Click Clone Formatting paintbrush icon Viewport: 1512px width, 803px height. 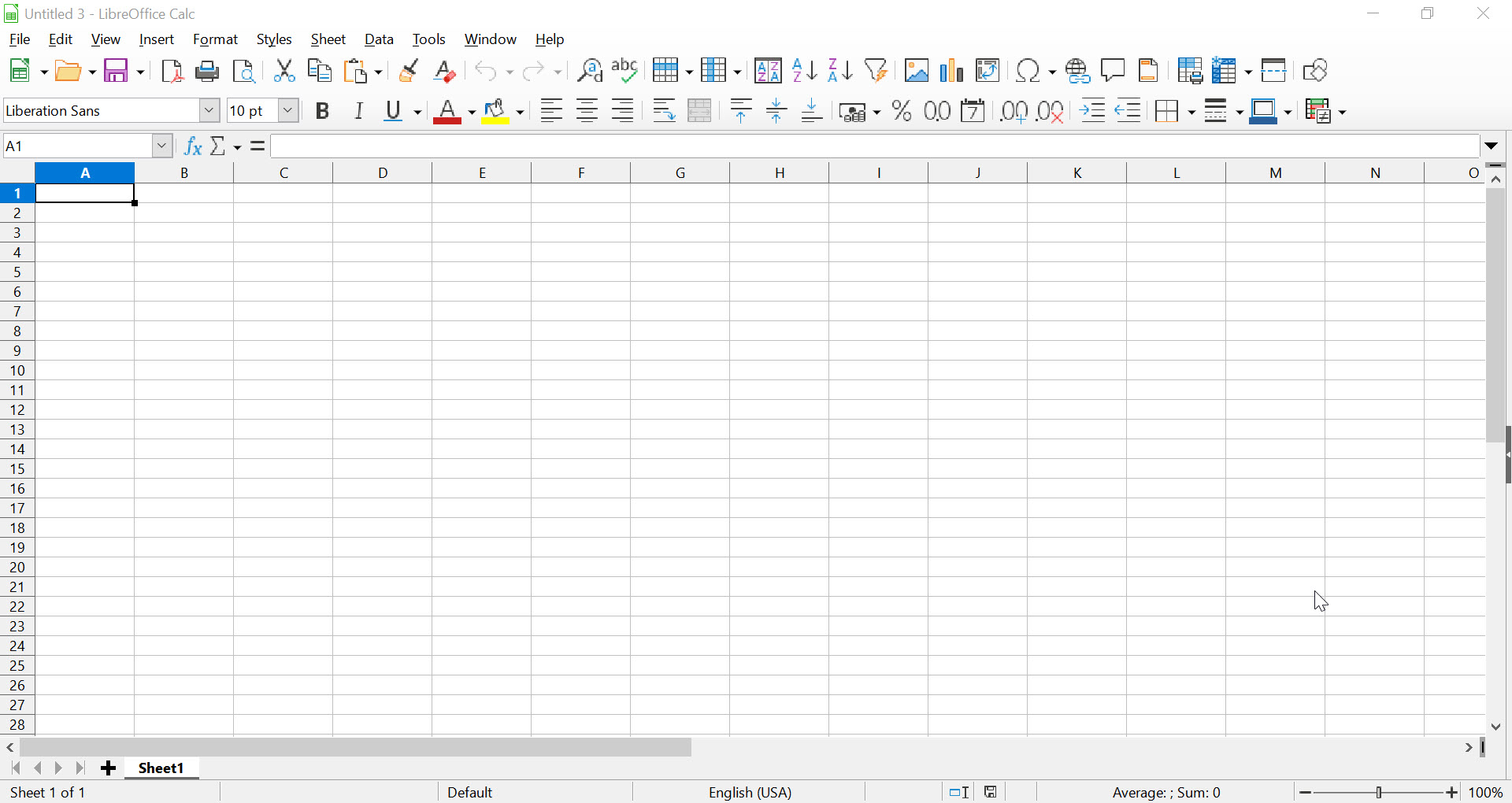(409, 71)
